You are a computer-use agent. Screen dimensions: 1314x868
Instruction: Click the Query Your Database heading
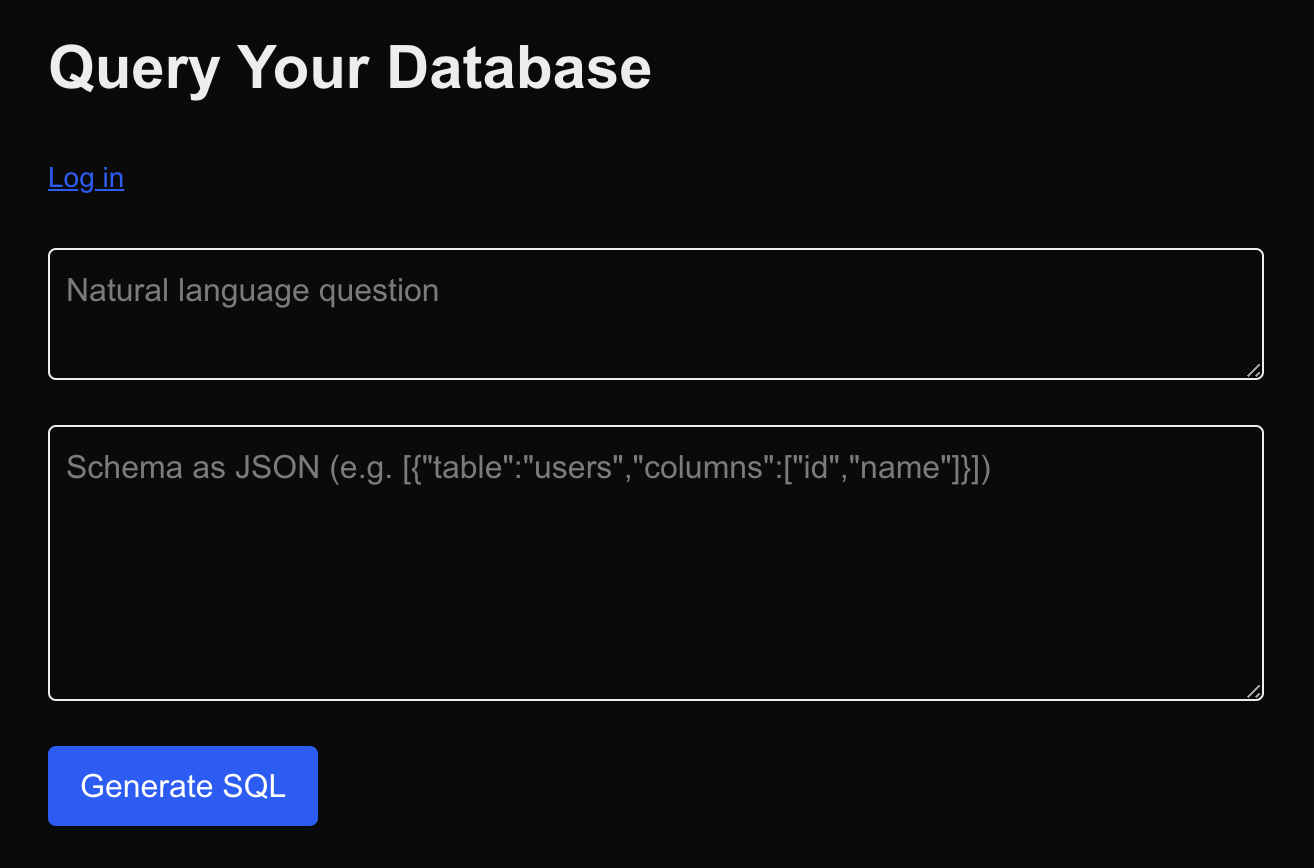click(350, 68)
